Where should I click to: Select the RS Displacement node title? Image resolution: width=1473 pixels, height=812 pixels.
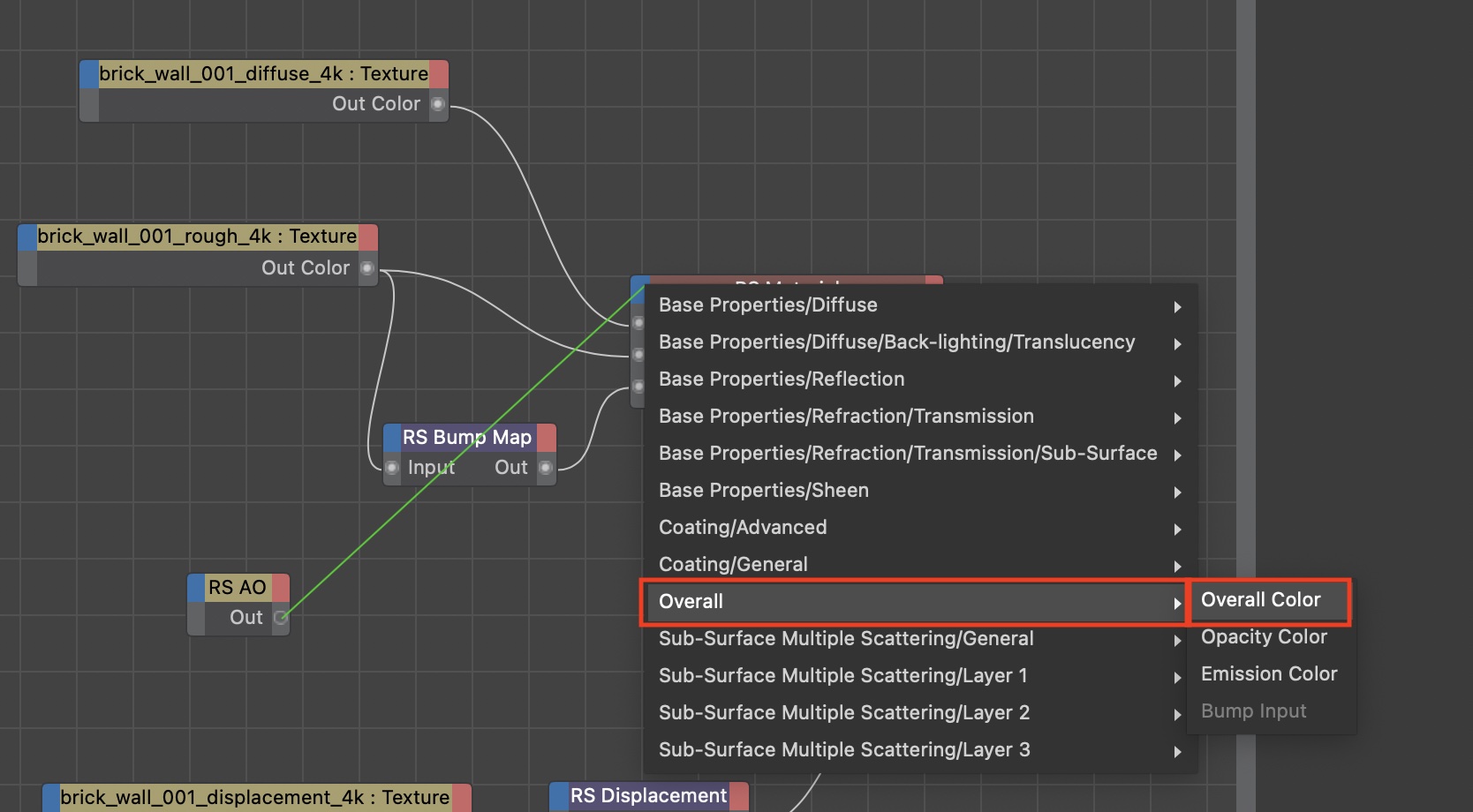tap(648, 796)
